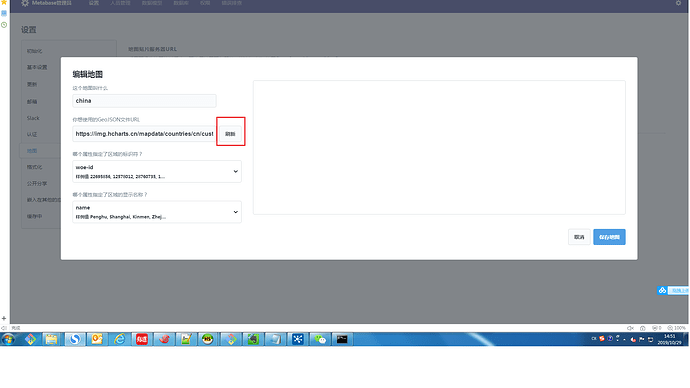Viewport: 690px width, 388px height.
Task: Open the Public sharing section in the sidebar
Action: click(x=37, y=183)
